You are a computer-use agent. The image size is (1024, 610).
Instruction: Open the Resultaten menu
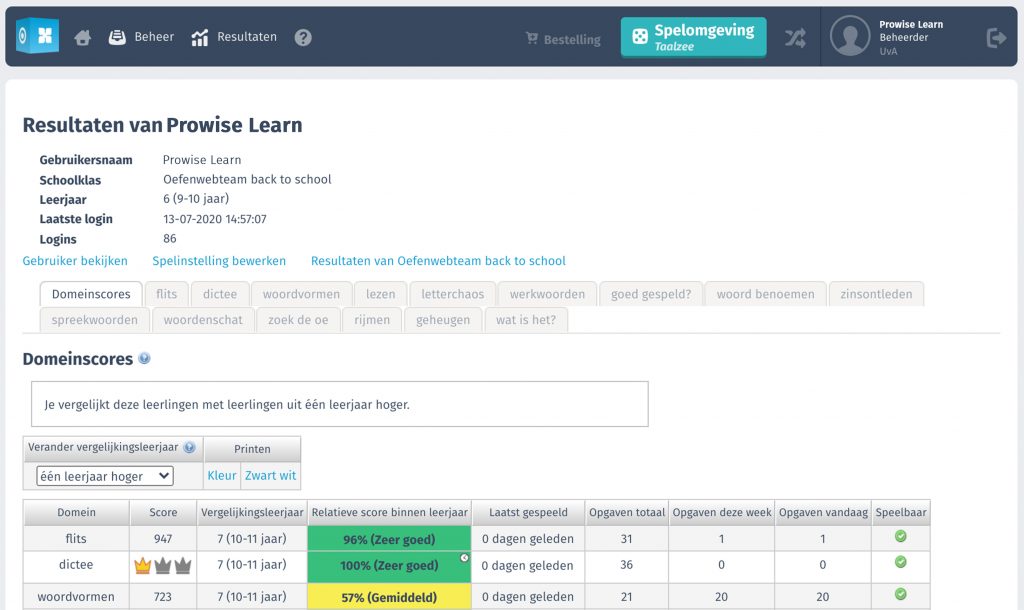pyautogui.click(x=234, y=37)
